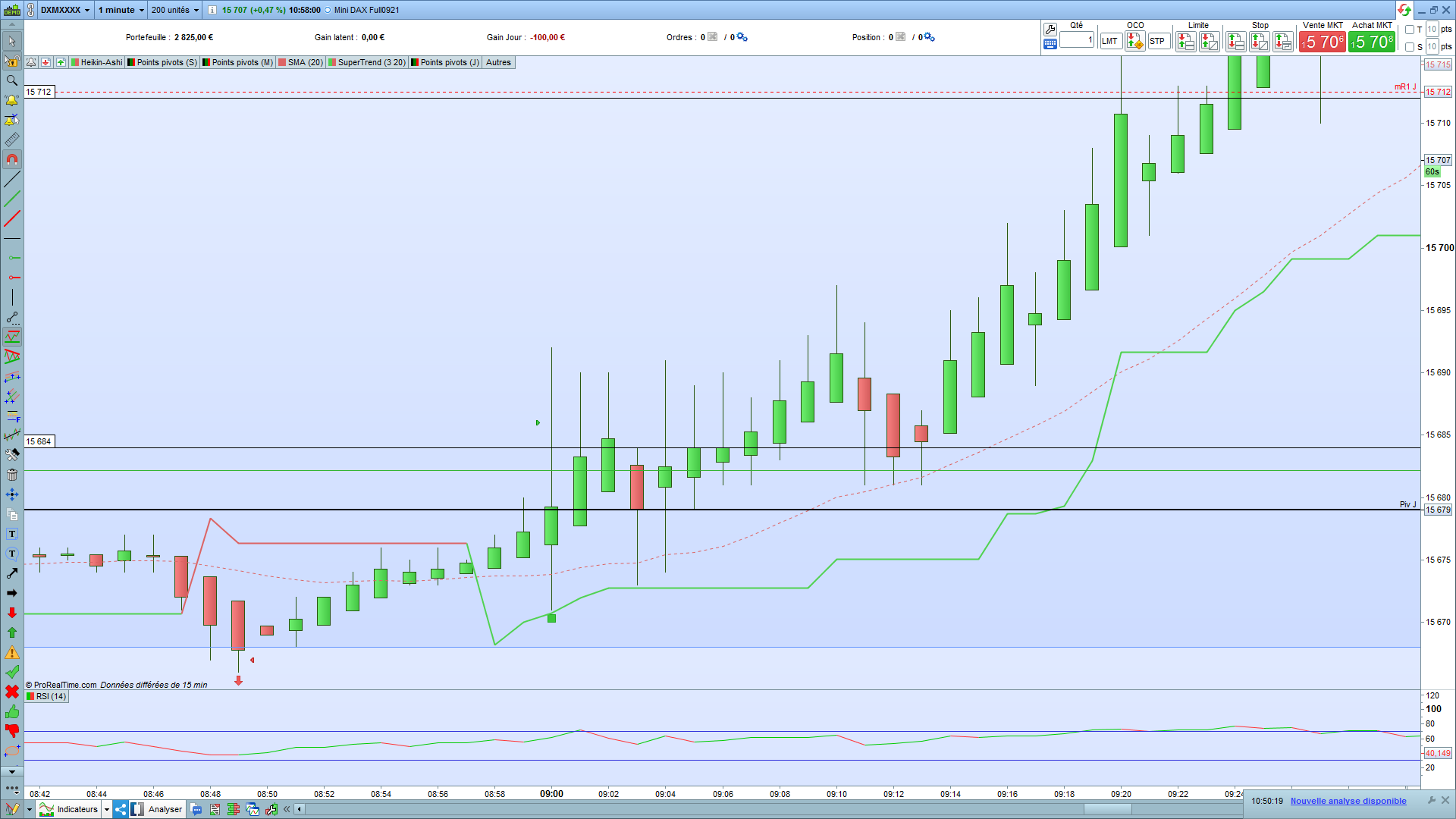Click the red X delete icon
1456x819 pixels.
click(x=11, y=692)
